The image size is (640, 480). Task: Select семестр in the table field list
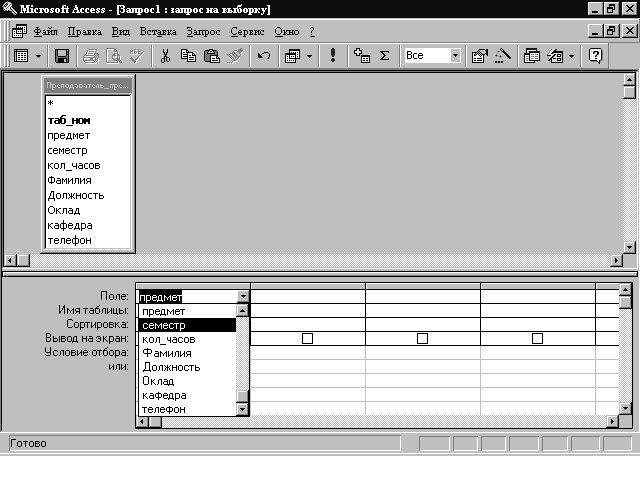(x=88, y=150)
